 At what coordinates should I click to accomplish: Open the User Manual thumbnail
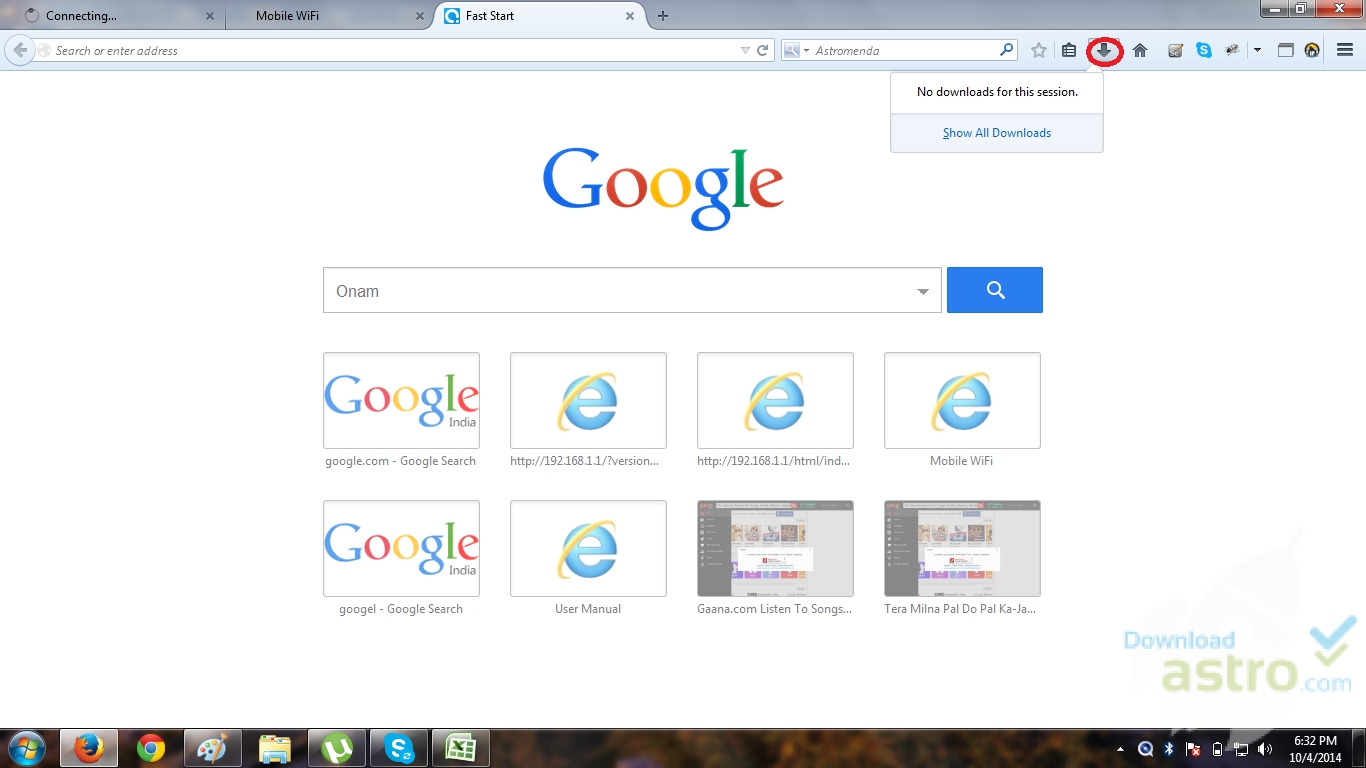coord(588,548)
